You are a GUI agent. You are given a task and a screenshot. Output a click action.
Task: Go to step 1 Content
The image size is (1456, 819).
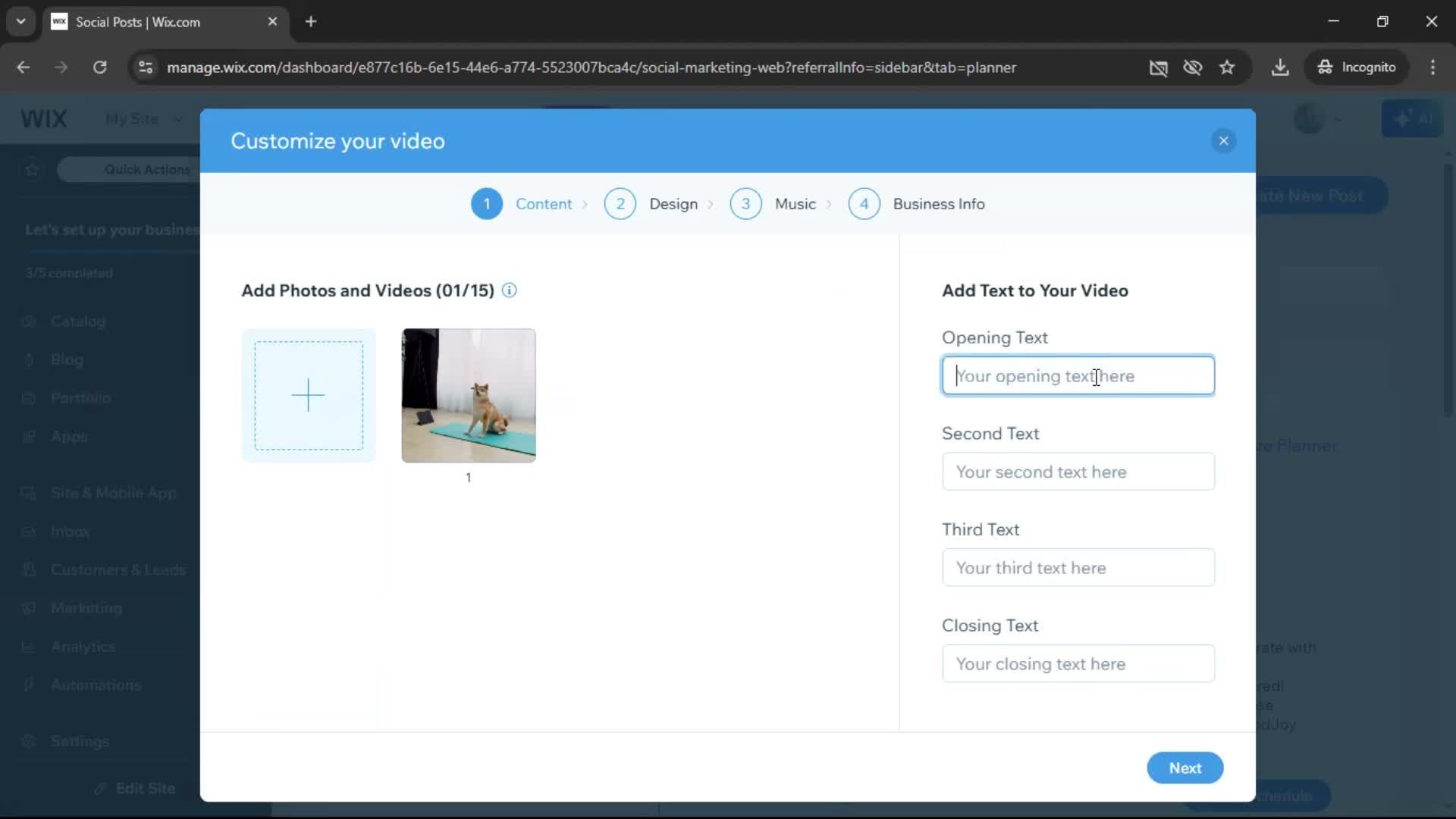[x=522, y=204]
